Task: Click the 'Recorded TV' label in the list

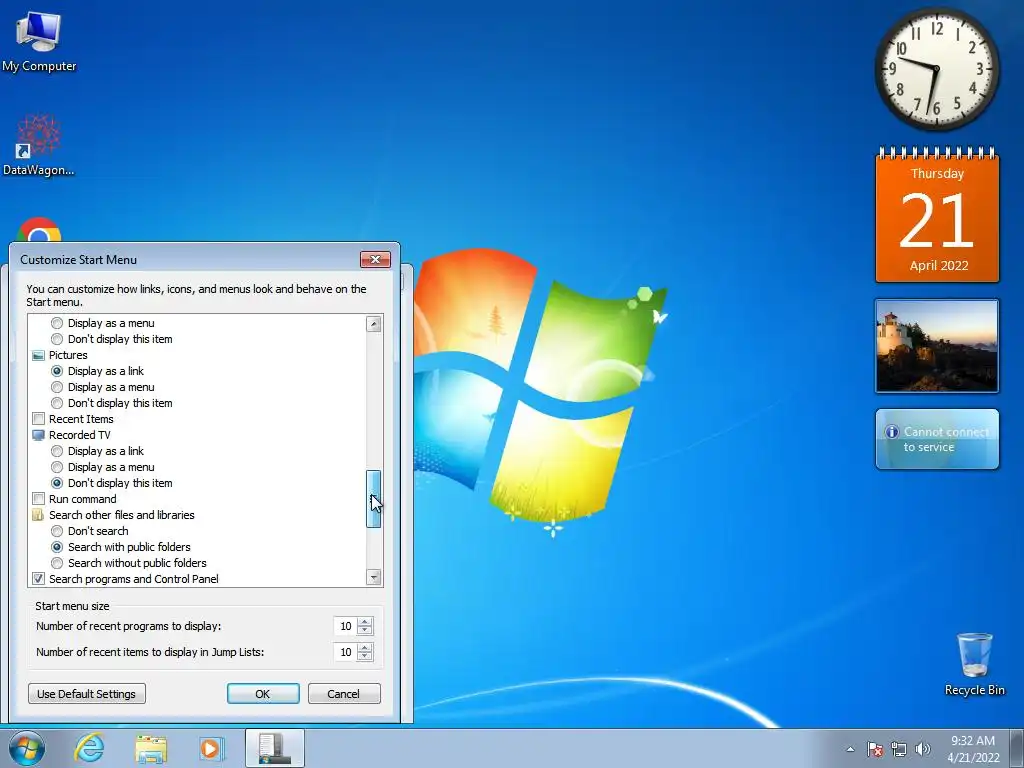Action: pyautogui.click(x=80, y=435)
